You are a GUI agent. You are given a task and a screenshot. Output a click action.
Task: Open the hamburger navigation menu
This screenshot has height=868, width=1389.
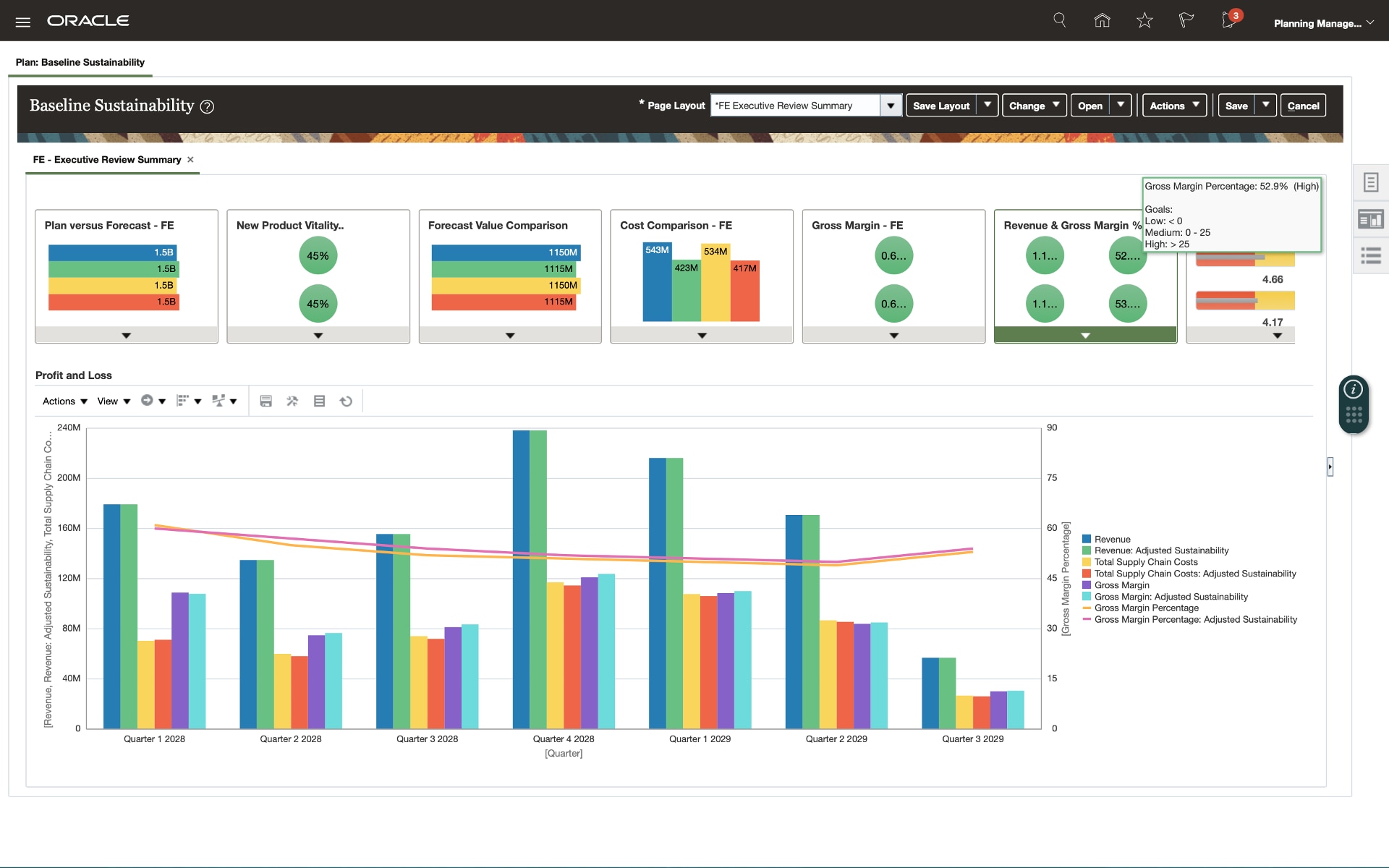tap(22, 22)
